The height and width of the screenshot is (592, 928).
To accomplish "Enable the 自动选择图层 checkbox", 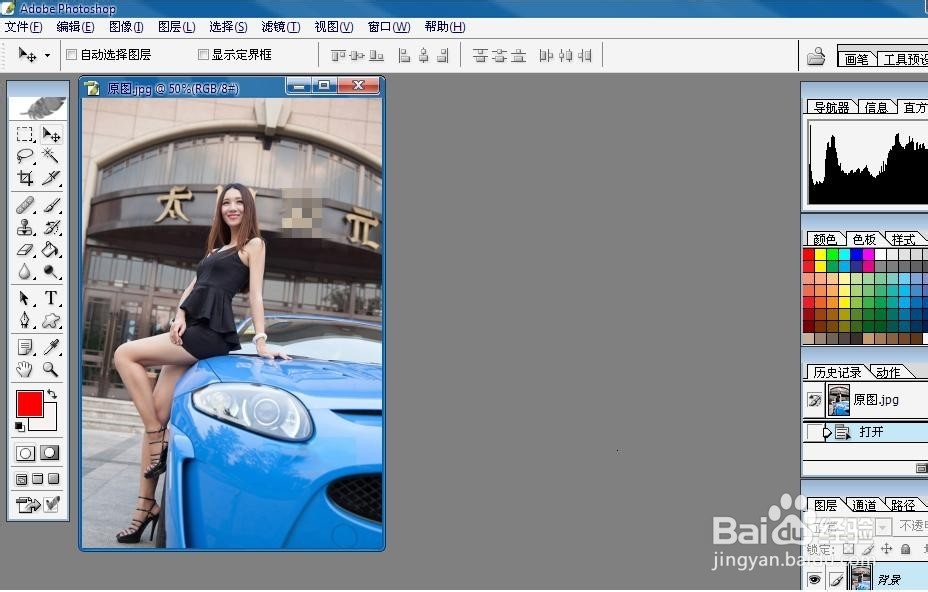I will point(72,54).
